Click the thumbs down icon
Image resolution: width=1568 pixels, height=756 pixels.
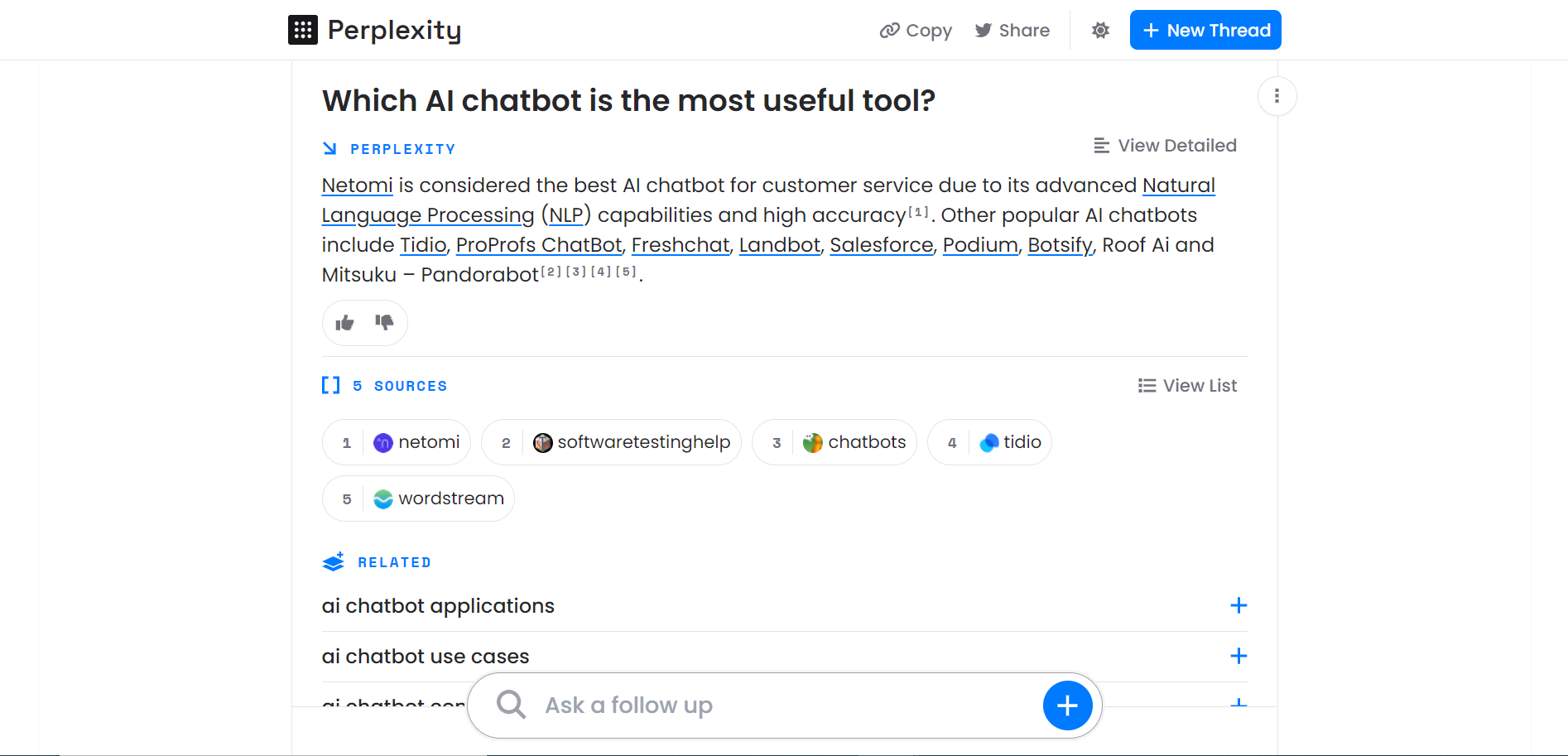pos(384,322)
